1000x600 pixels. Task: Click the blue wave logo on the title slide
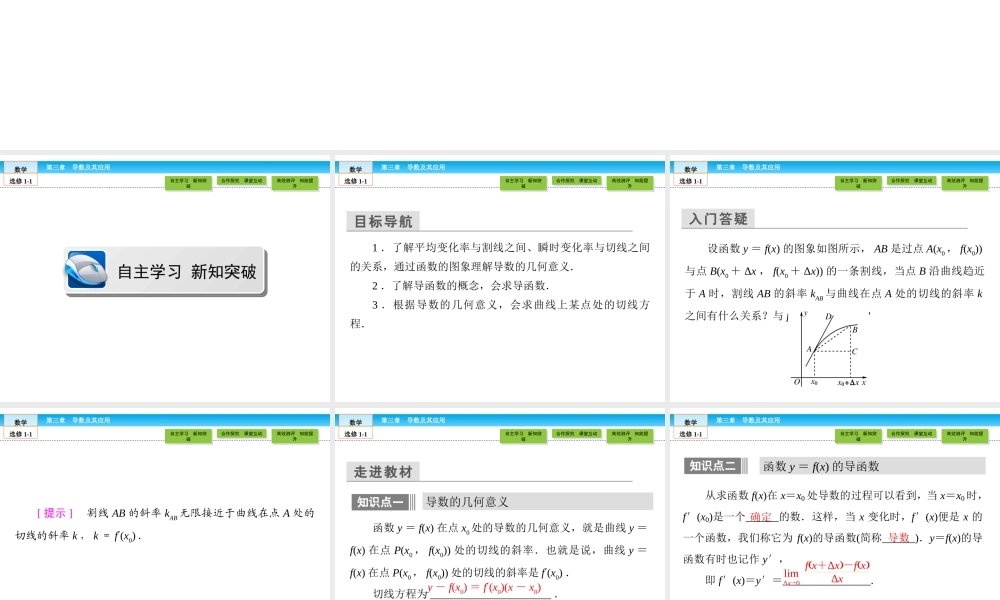coord(87,270)
